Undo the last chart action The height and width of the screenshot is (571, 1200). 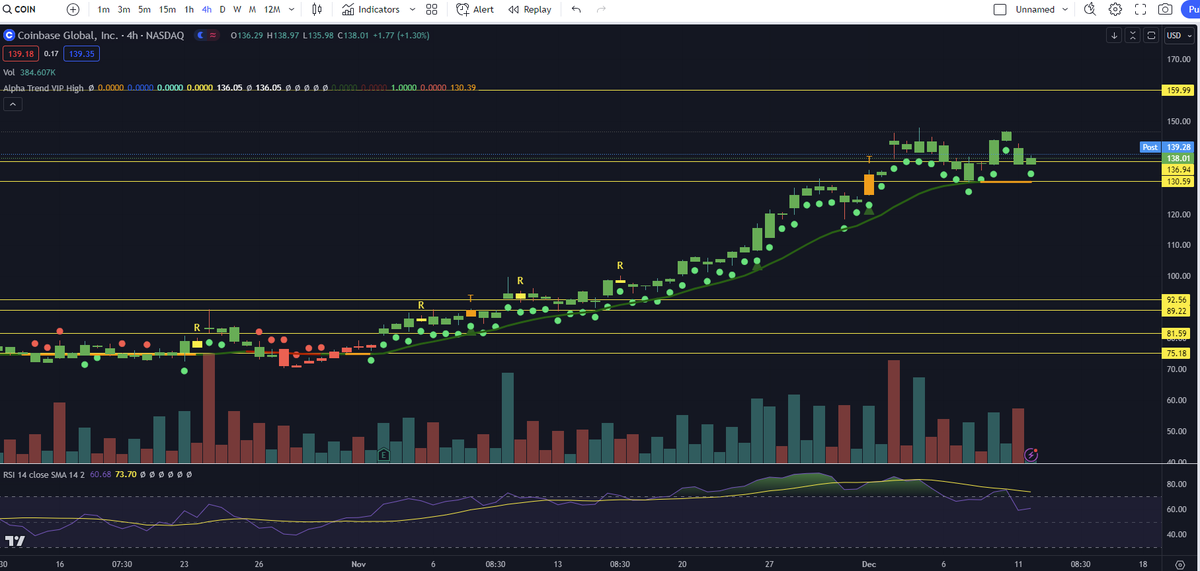[x=576, y=9]
